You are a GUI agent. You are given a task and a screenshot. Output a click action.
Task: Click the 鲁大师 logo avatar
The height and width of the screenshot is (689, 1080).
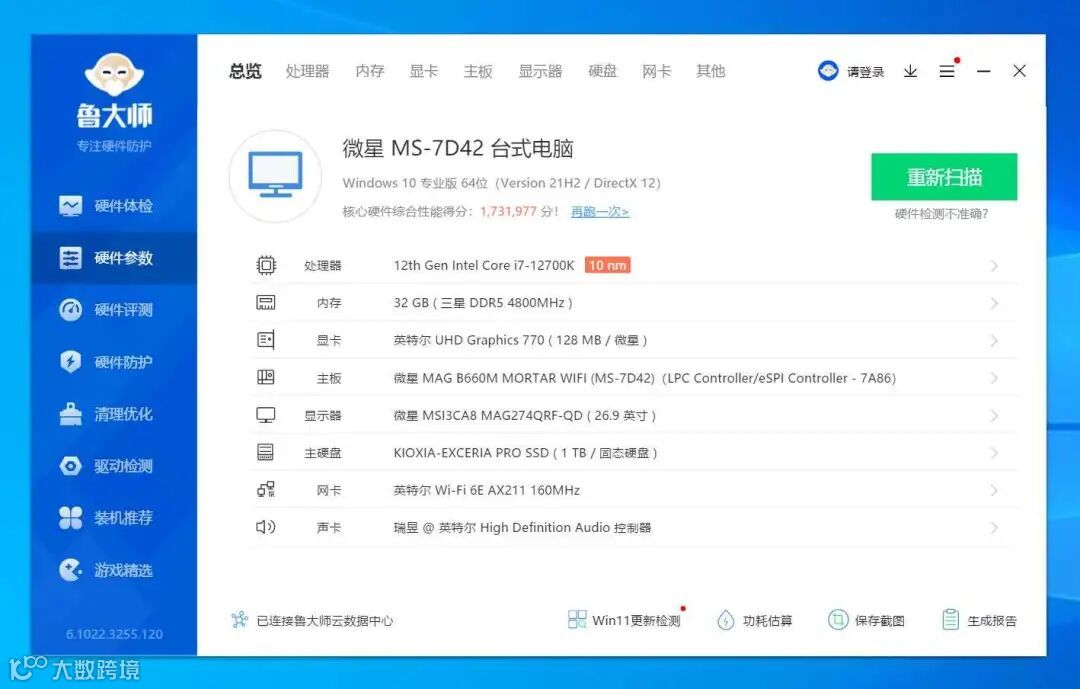click(x=114, y=74)
